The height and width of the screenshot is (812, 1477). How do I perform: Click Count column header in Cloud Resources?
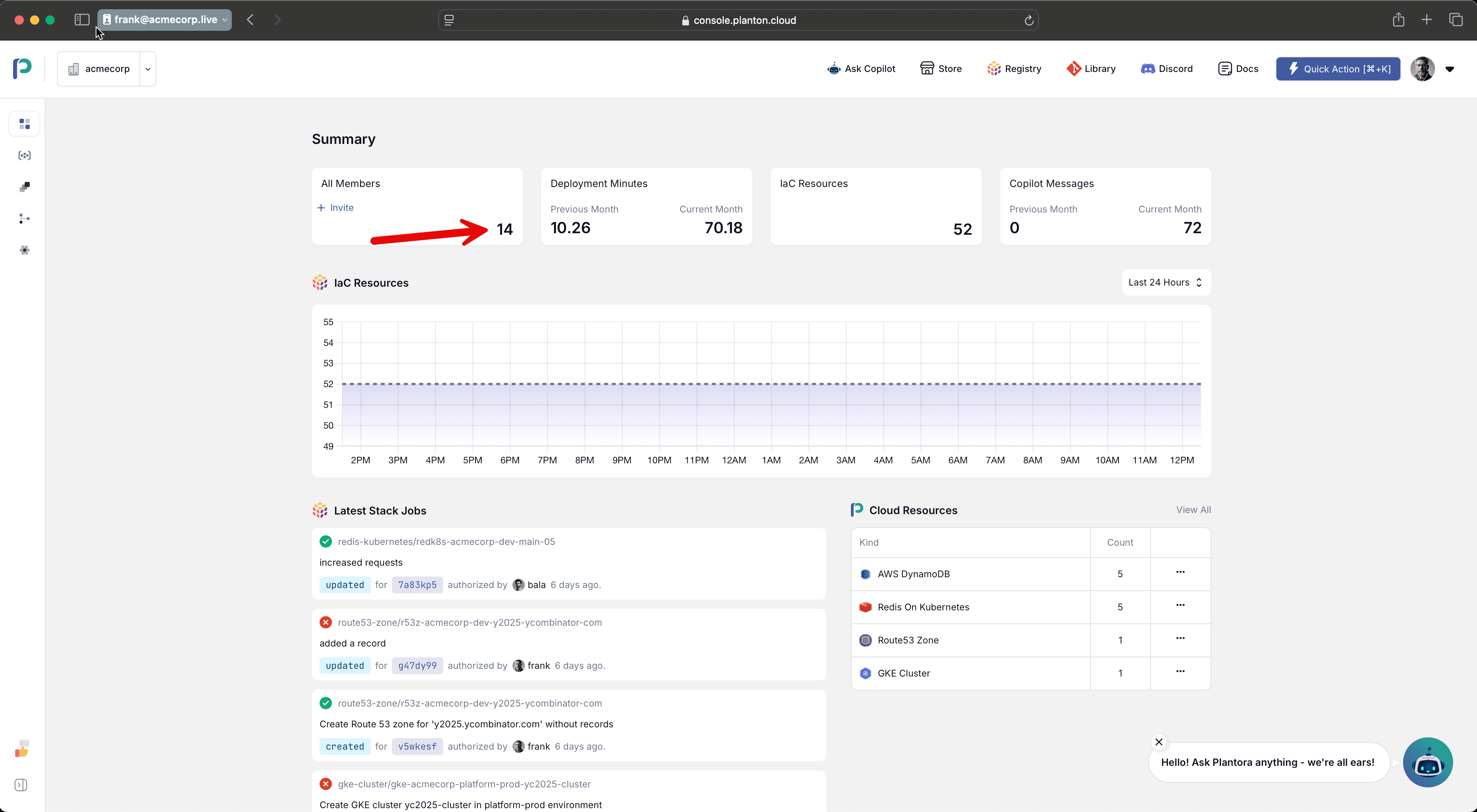click(1120, 542)
